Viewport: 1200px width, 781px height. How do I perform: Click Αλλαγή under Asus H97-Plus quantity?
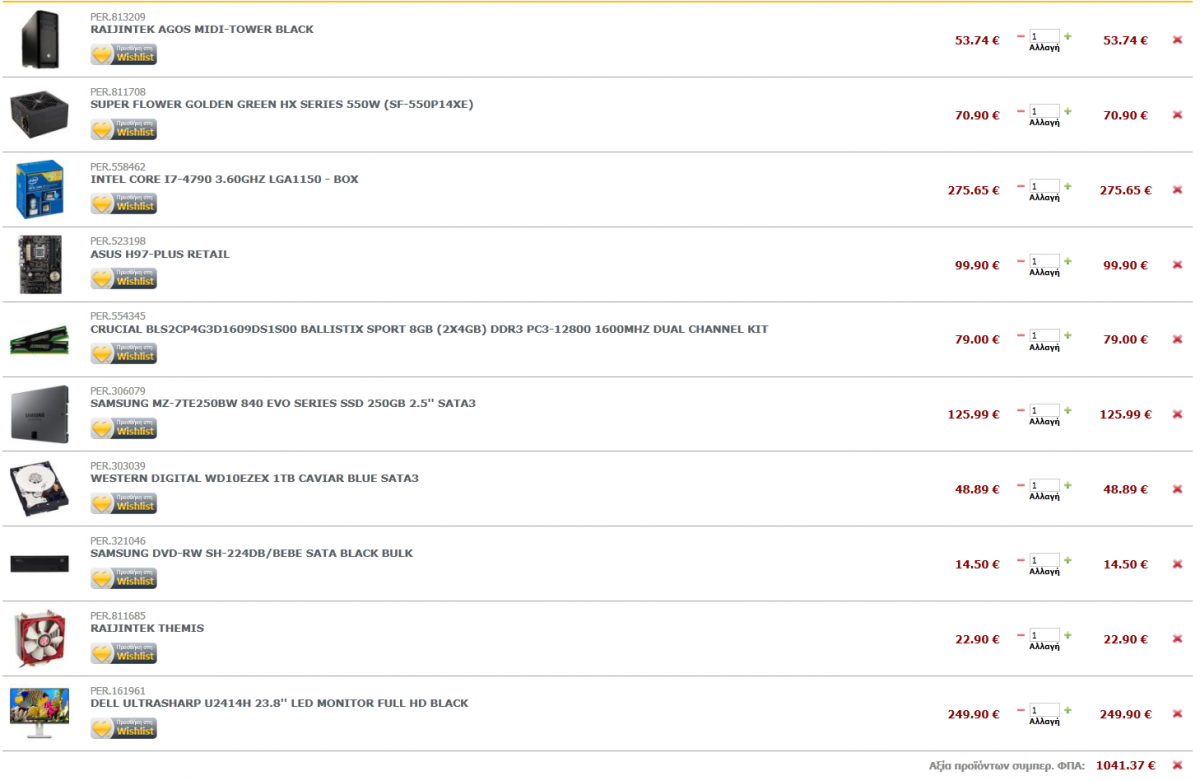(1044, 273)
